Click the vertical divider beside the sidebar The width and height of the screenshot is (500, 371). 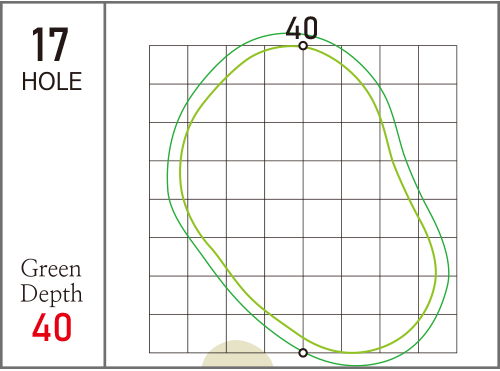pyautogui.click(x=105, y=185)
